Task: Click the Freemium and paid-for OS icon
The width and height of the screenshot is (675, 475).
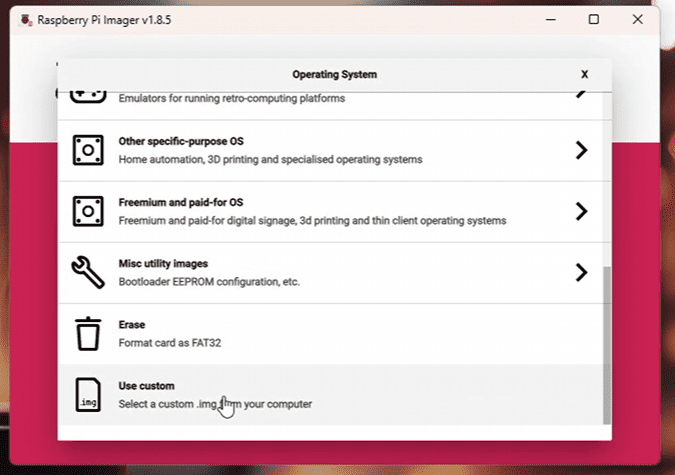Action: click(x=88, y=211)
